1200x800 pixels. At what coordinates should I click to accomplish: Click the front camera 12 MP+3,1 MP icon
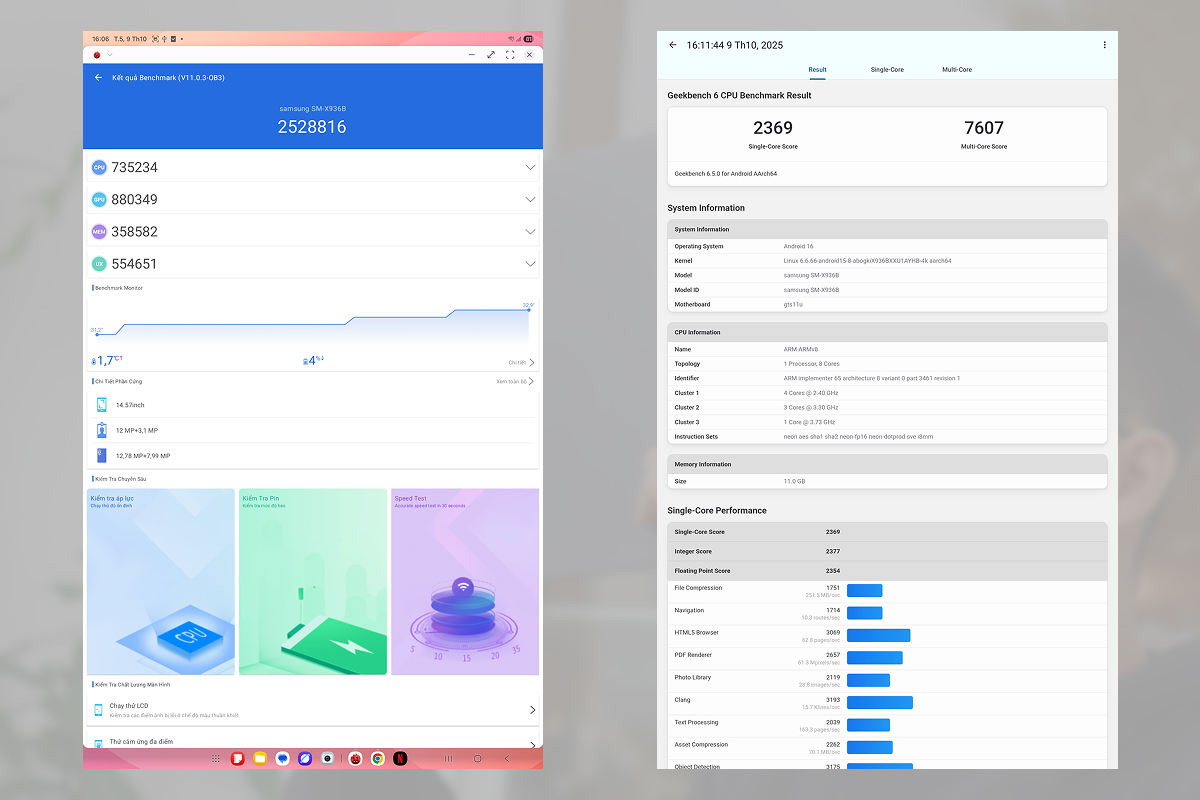pyautogui.click(x=102, y=430)
